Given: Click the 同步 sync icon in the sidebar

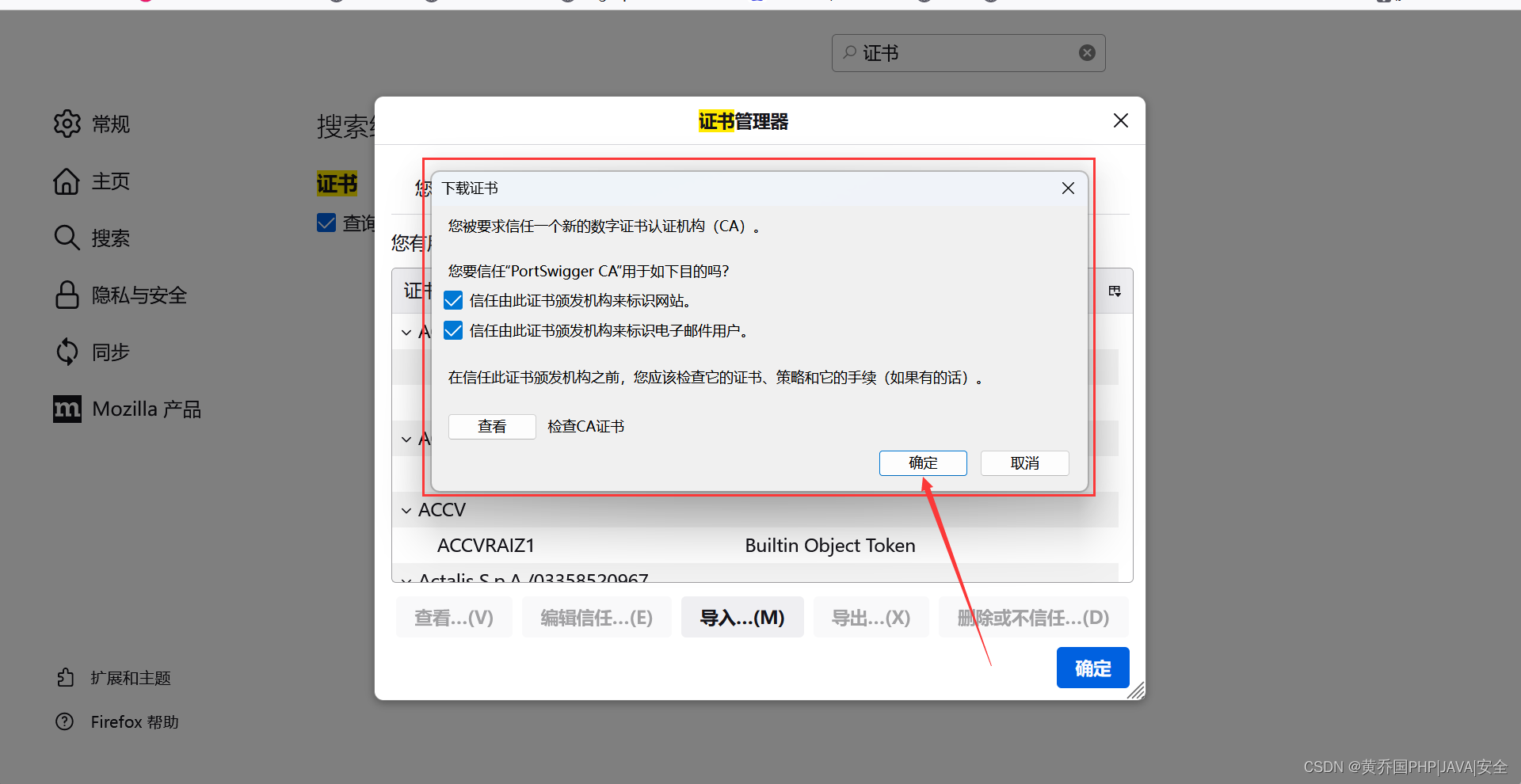Looking at the screenshot, I should coord(67,352).
